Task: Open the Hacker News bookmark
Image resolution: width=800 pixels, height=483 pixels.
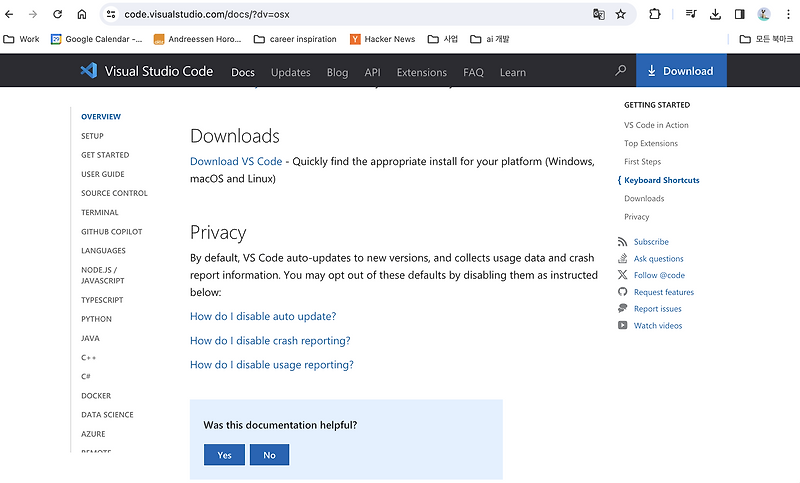Action: pyautogui.click(x=382, y=39)
